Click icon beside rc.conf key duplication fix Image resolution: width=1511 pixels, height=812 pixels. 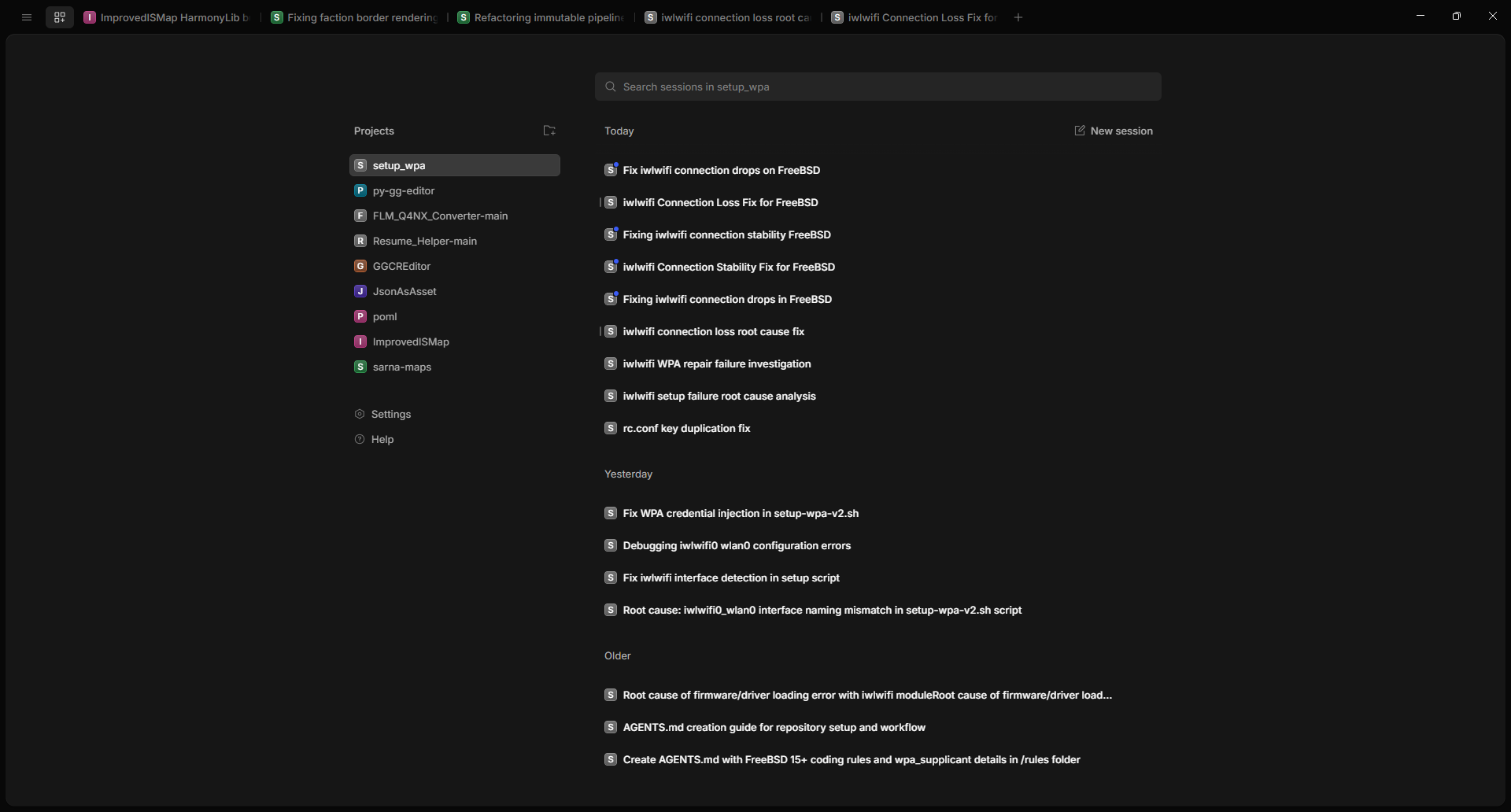pos(611,428)
